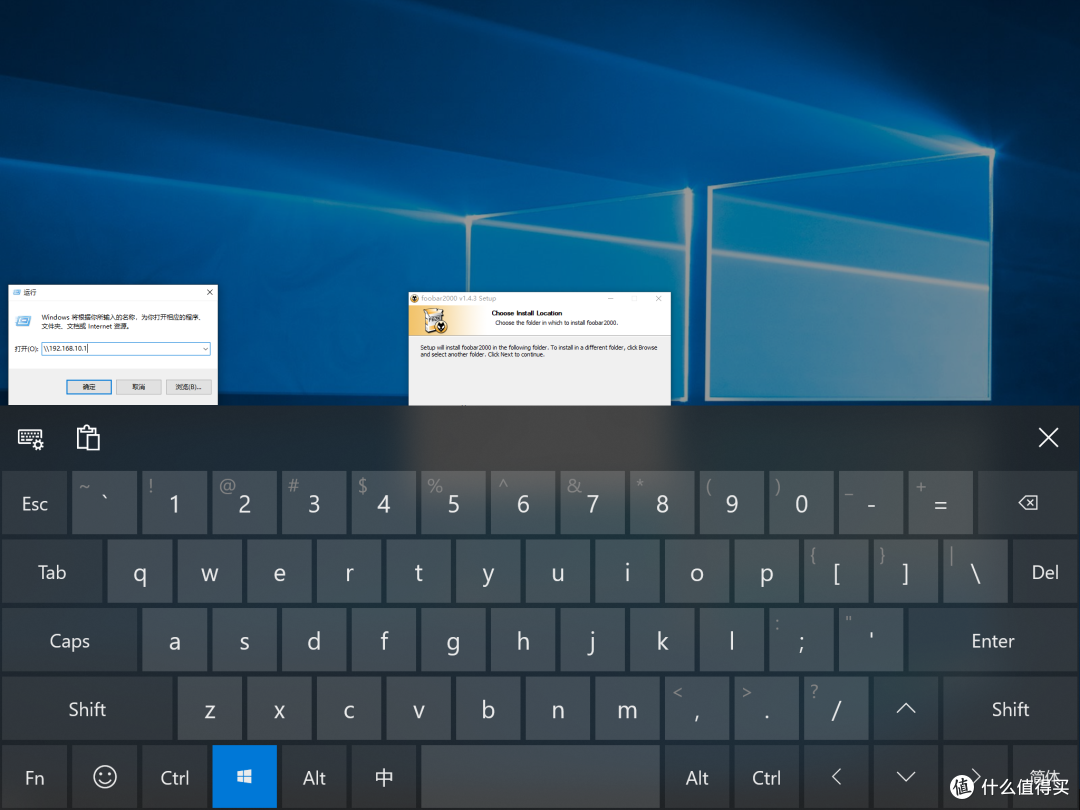Click 浏览 button in Run dialog

[188, 387]
